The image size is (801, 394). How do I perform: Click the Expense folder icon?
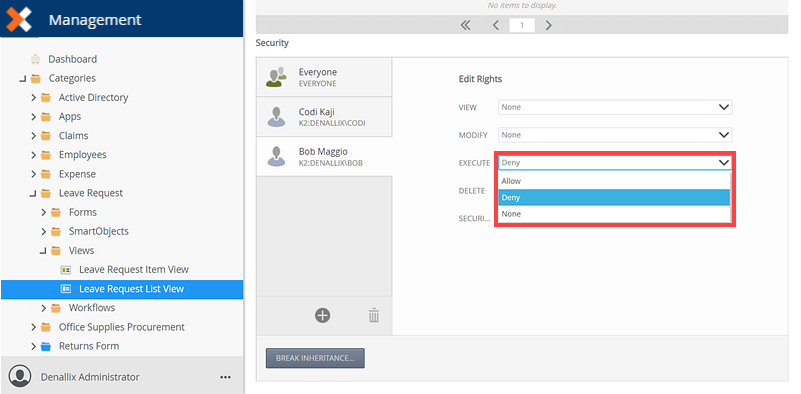[45, 174]
